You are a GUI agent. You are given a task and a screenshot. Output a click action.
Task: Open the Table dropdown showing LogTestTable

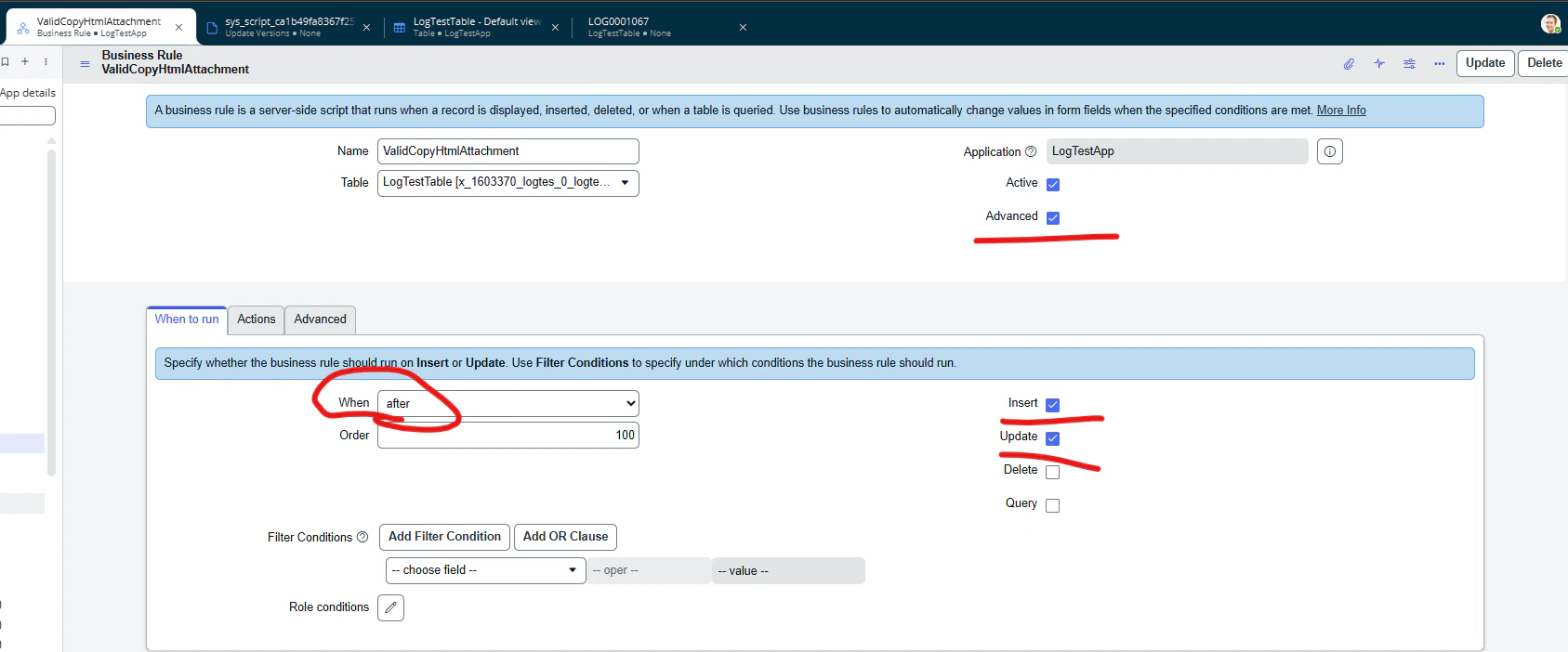508,182
